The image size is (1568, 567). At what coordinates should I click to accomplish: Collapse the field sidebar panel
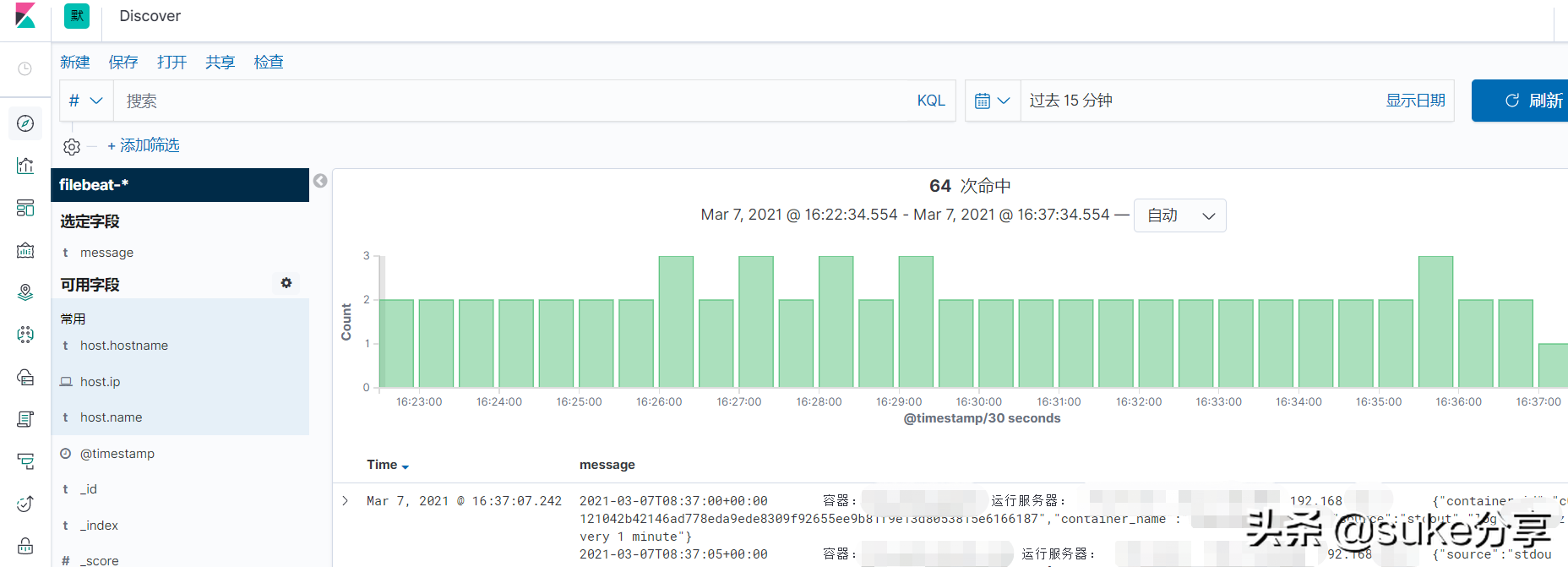click(320, 181)
